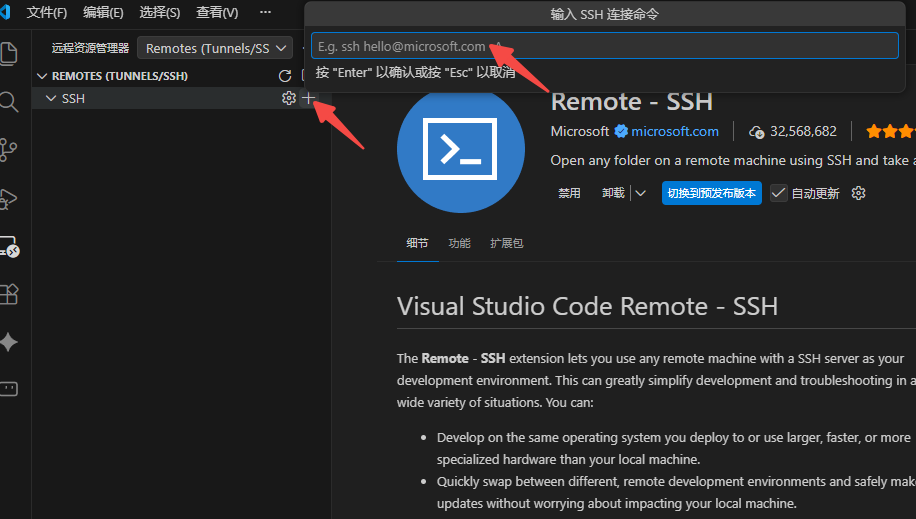Open extension settings gear next to auto update
This screenshot has width=916, height=519.
pos(858,193)
